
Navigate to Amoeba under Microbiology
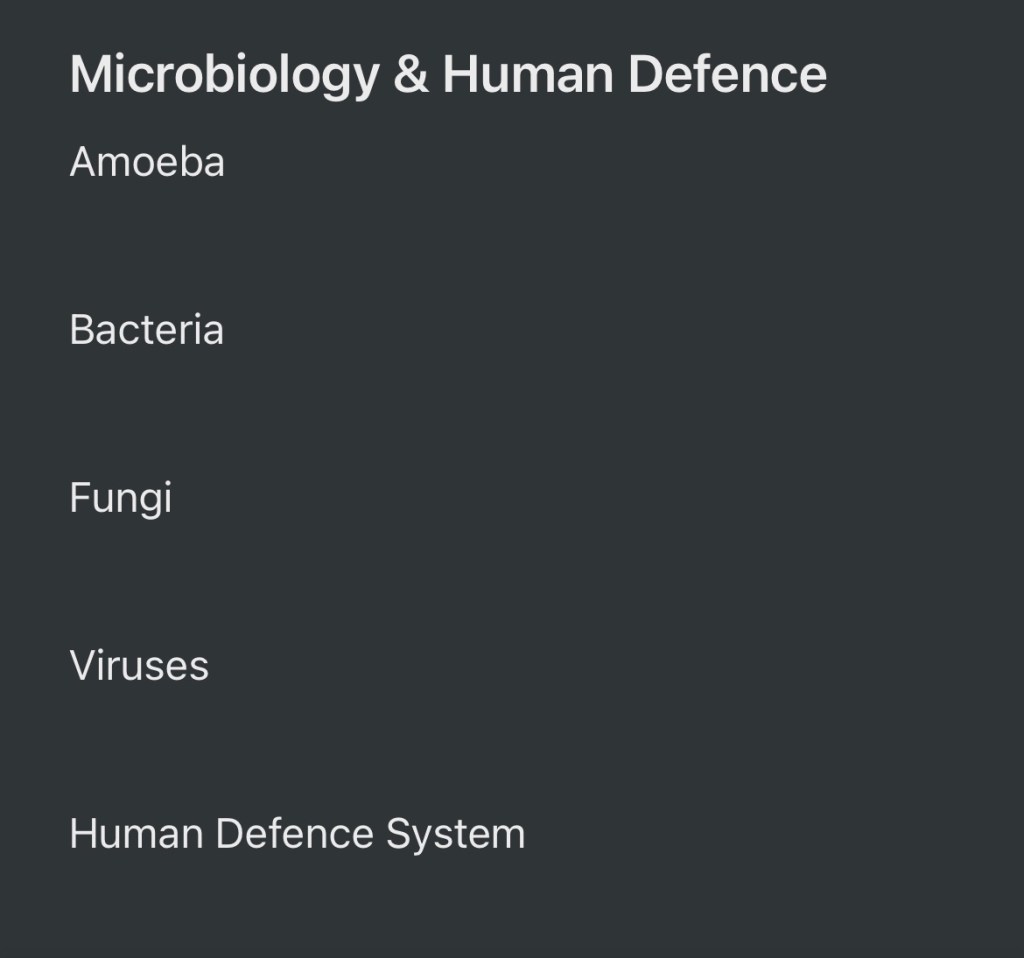[x=147, y=162]
